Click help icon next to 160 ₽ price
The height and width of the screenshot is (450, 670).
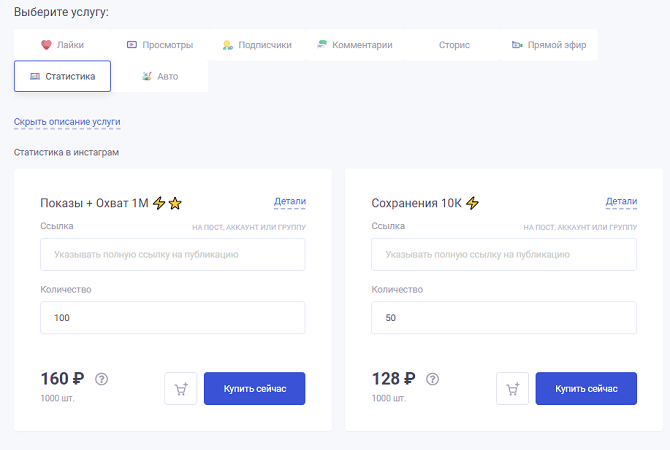(x=101, y=379)
